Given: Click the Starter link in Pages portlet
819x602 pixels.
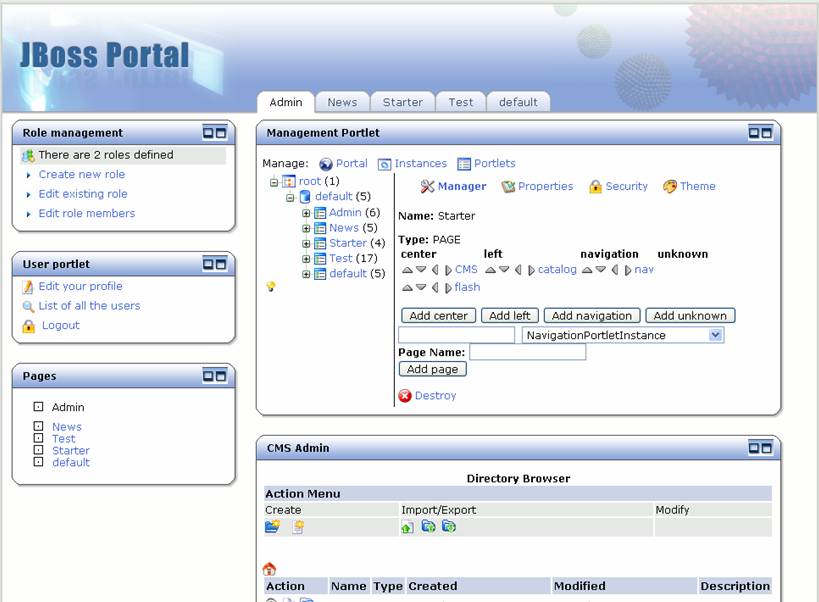Looking at the screenshot, I should click(71, 451).
